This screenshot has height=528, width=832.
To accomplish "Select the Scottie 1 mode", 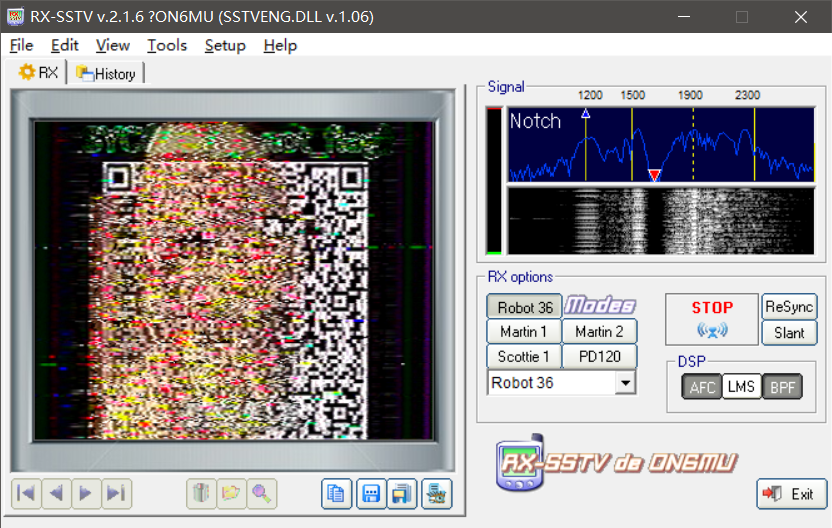I will [x=524, y=357].
